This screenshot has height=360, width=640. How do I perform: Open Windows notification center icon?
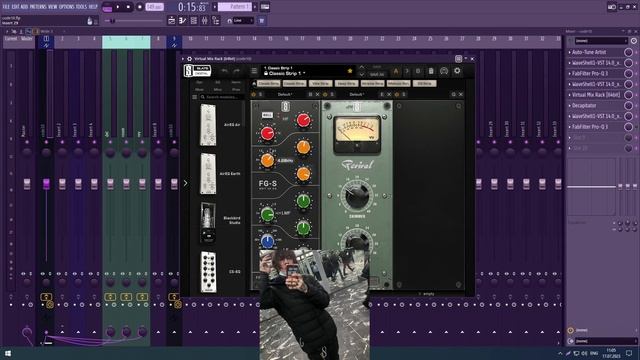click(x=629, y=353)
